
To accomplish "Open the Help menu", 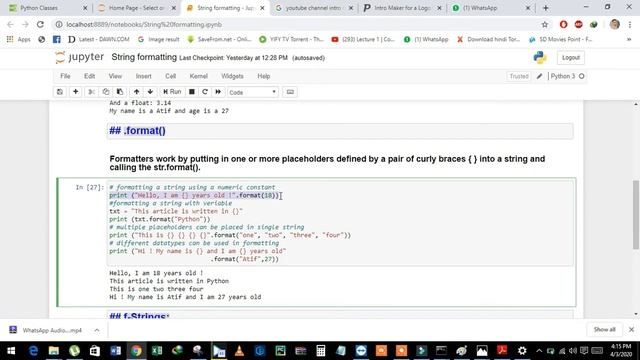I will 264,76.
